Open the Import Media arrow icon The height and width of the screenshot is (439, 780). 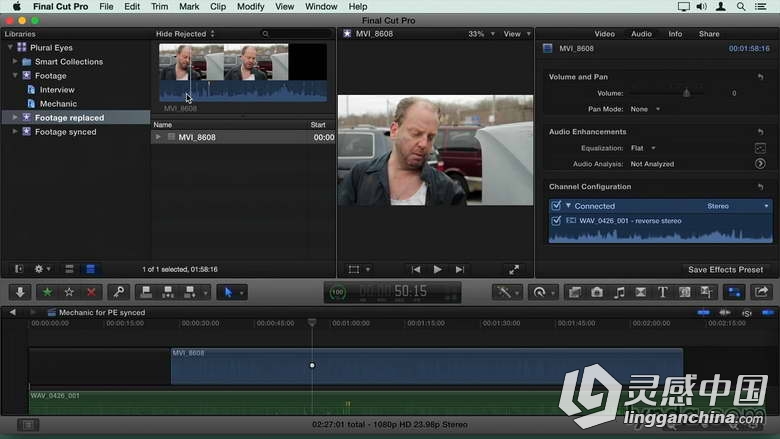20,292
